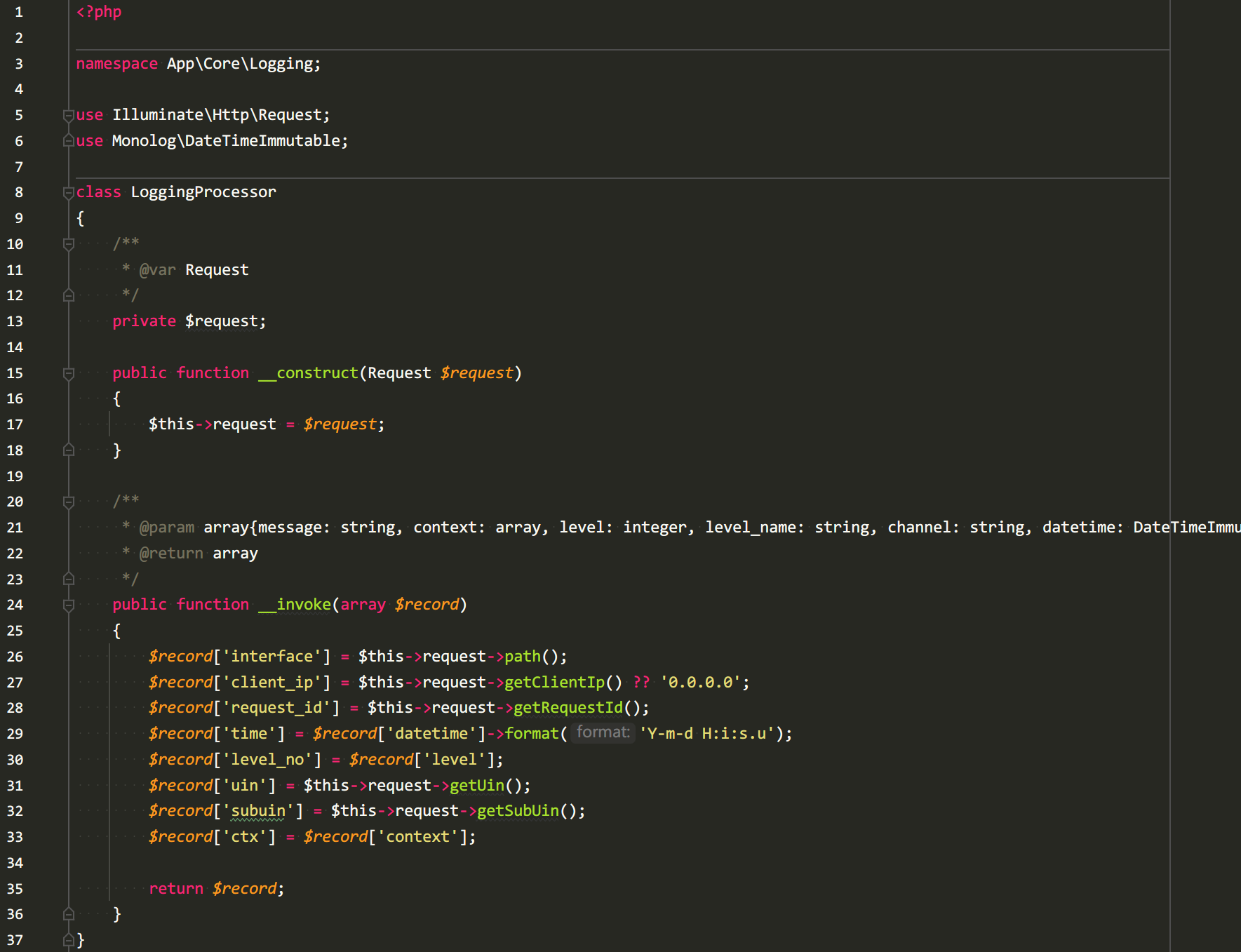Click 'Request' type in the @var docblock

217,270
